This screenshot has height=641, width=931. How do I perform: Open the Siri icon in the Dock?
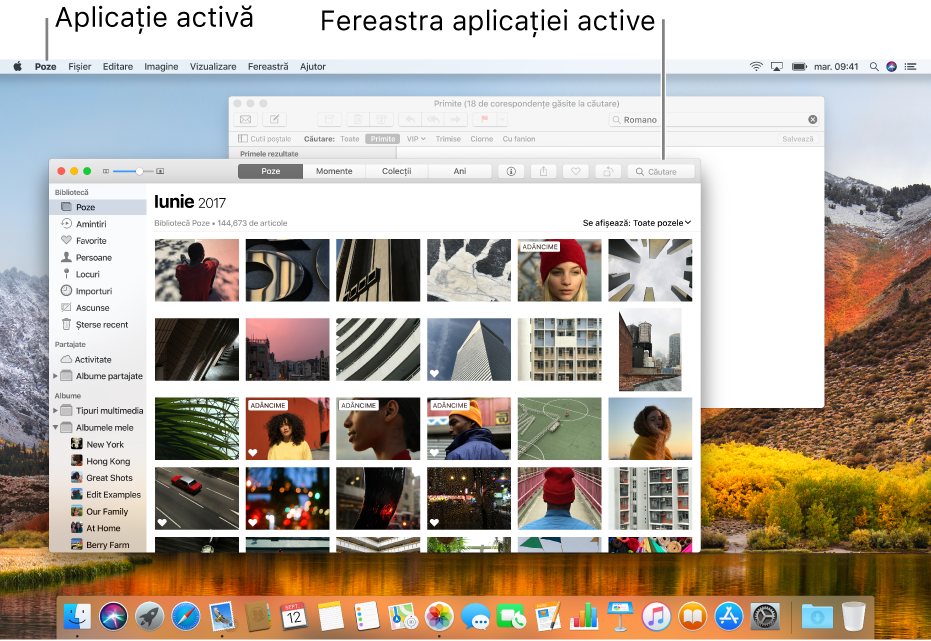click(x=113, y=616)
